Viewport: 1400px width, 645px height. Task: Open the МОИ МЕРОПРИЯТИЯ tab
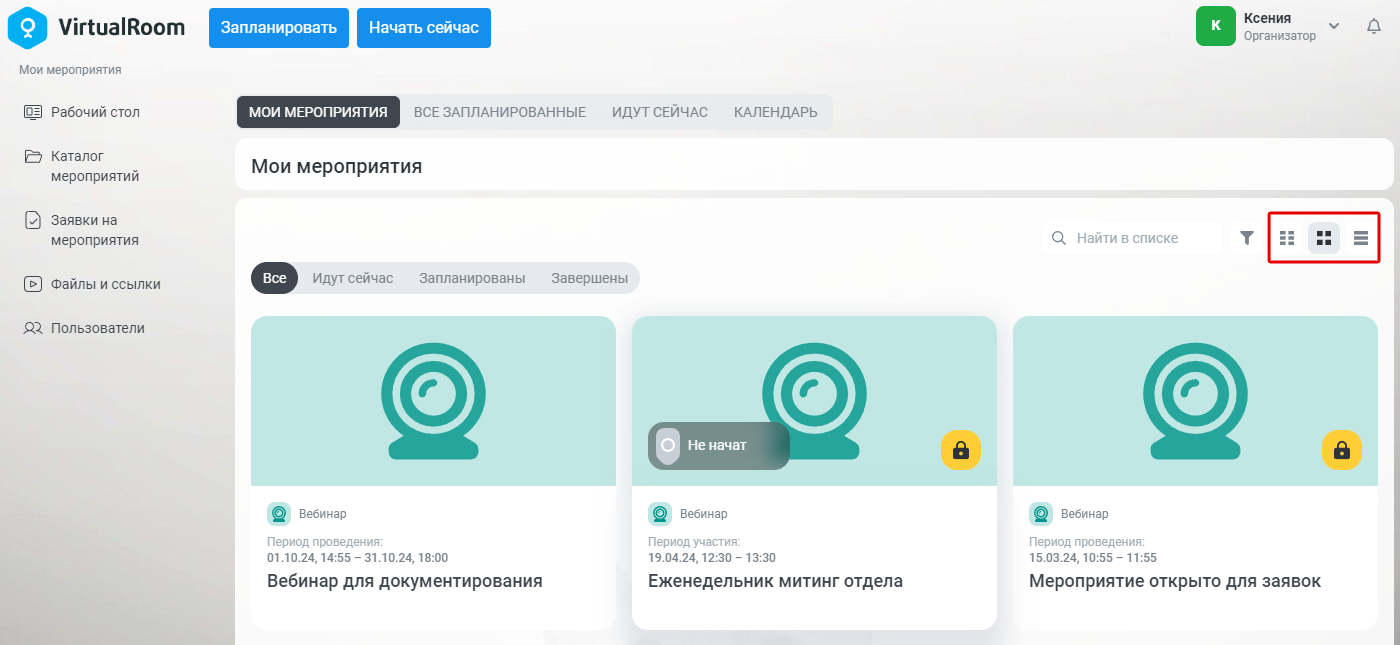pyautogui.click(x=318, y=112)
